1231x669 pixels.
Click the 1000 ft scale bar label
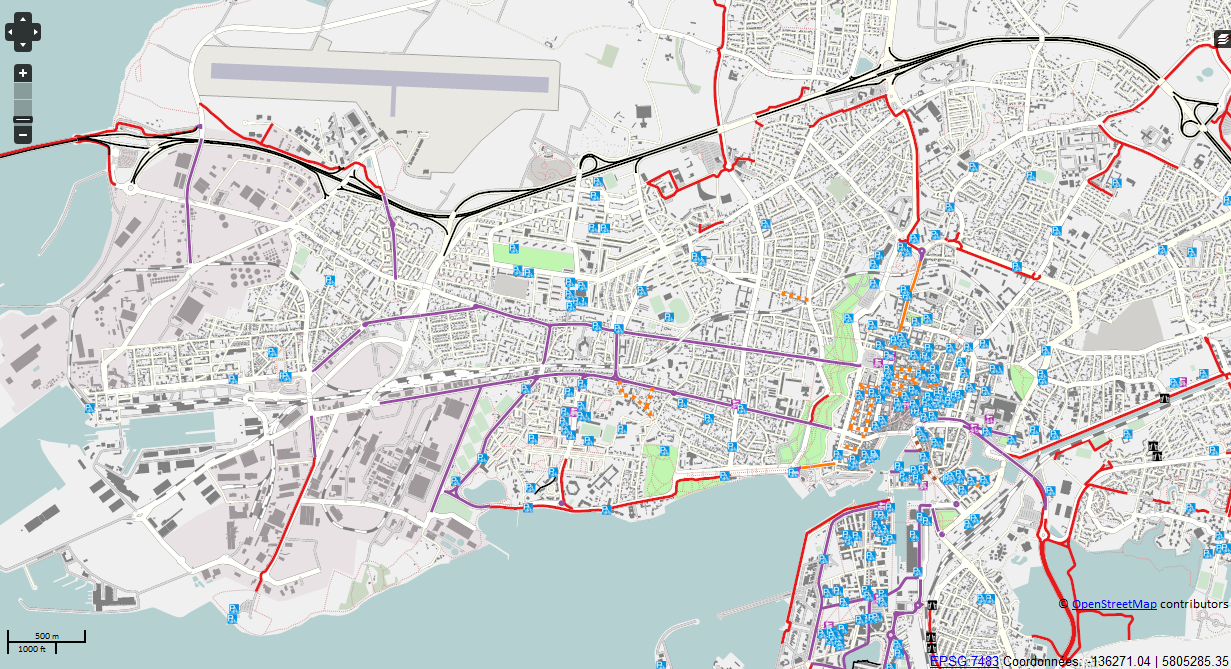[32, 649]
